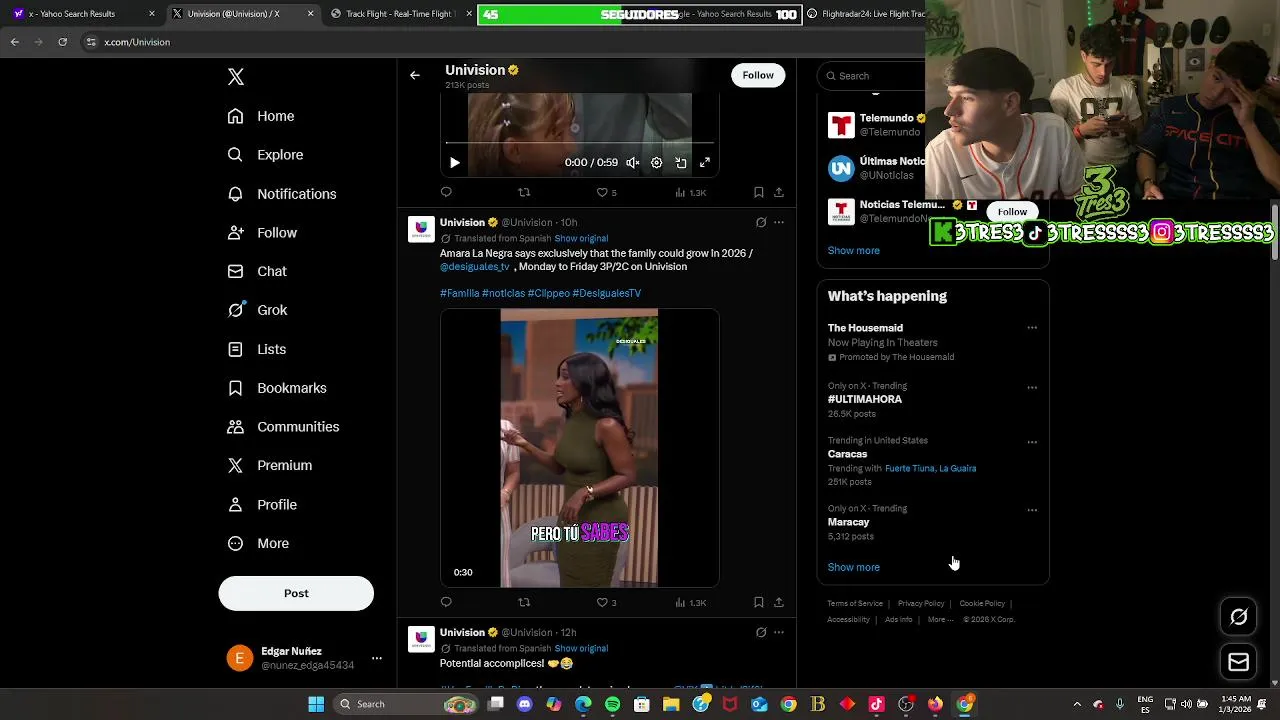Screen dimensions: 1280x720
Task: View analytics of top video post
Action: click(691, 192)
